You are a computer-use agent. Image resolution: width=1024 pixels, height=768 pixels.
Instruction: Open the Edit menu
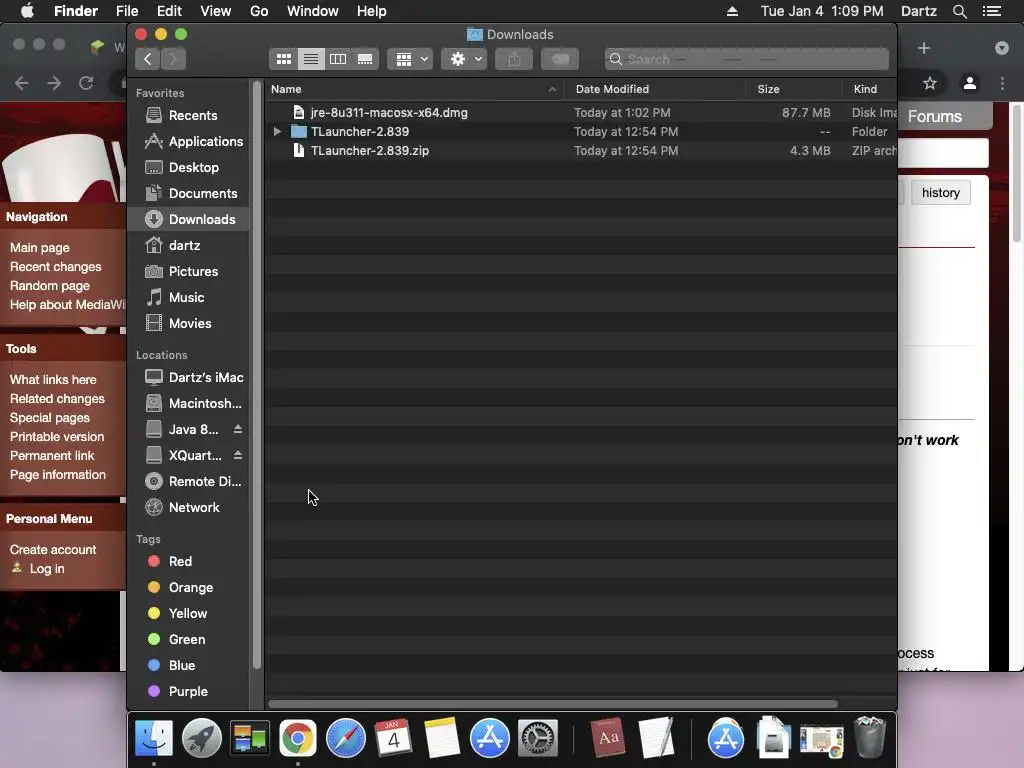[169, 11]
